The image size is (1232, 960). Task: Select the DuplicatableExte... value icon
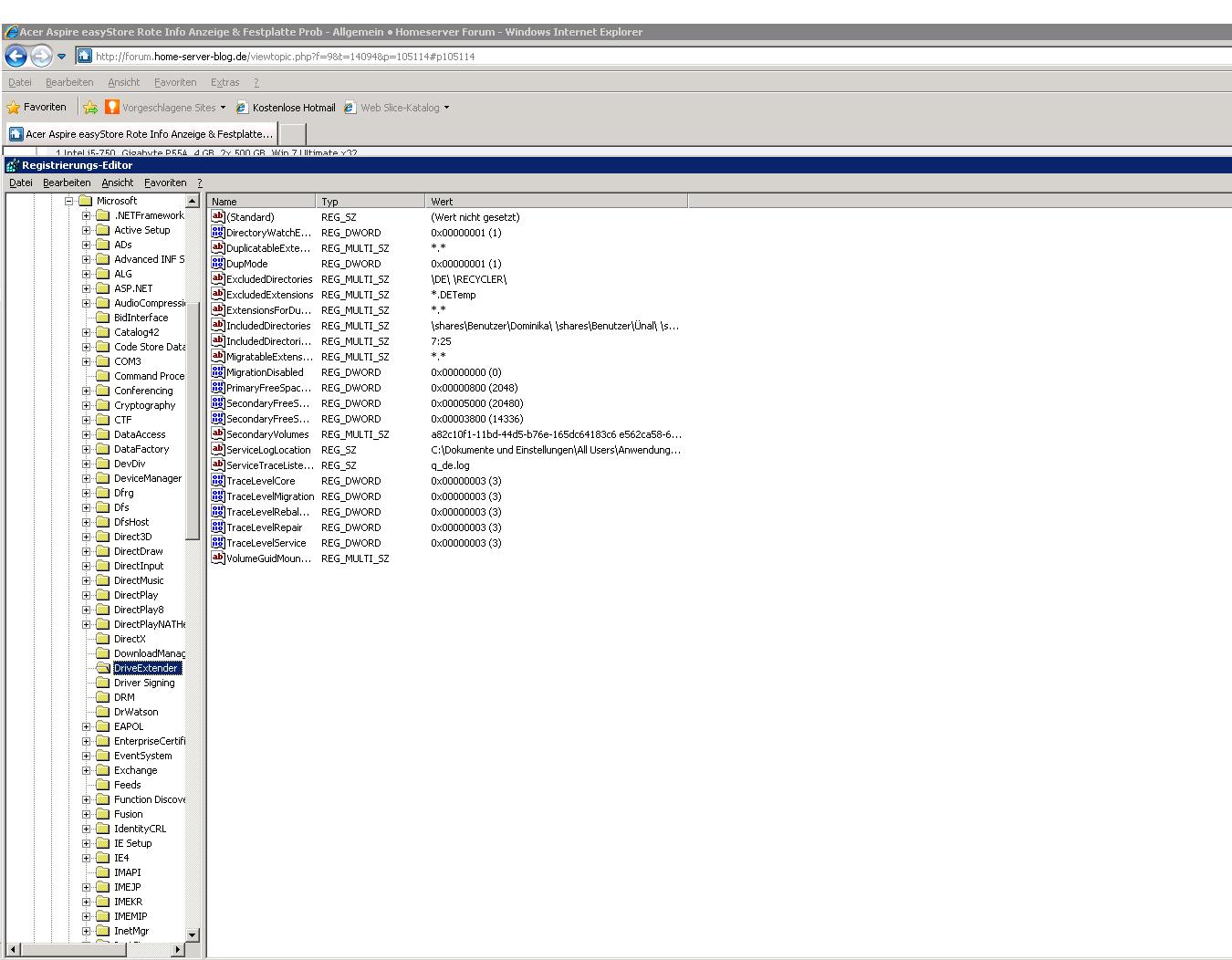coord(217,248)
